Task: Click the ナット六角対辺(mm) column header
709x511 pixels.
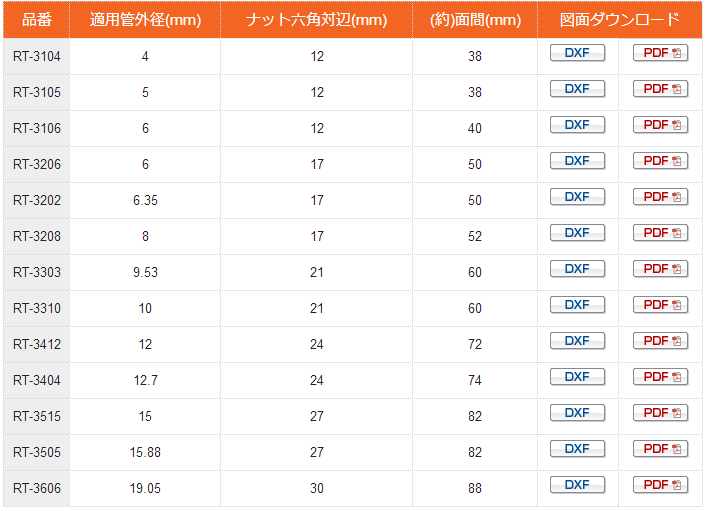Action: (317, 20)
